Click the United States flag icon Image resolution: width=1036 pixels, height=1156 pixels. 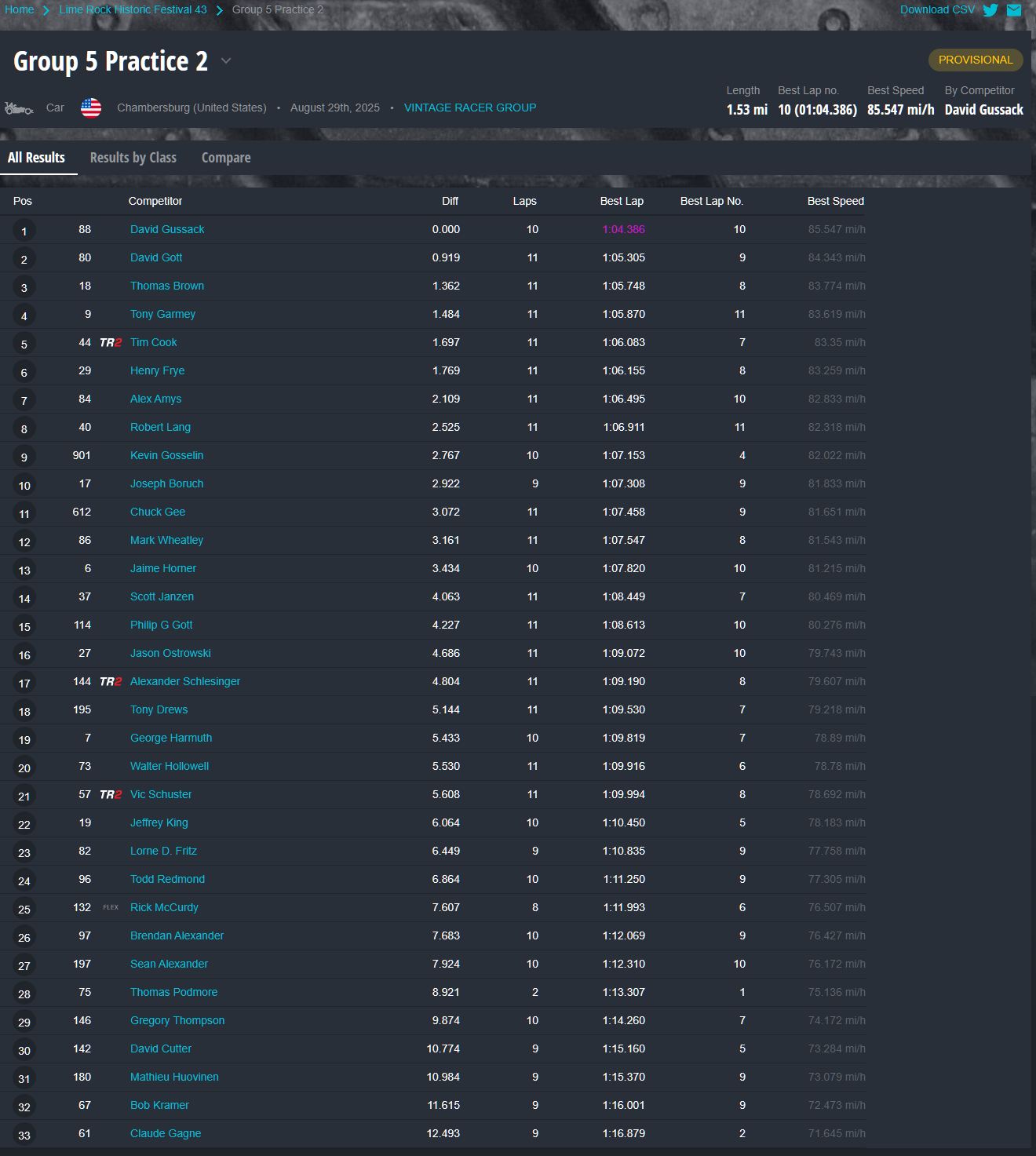(x=91, y=108)
